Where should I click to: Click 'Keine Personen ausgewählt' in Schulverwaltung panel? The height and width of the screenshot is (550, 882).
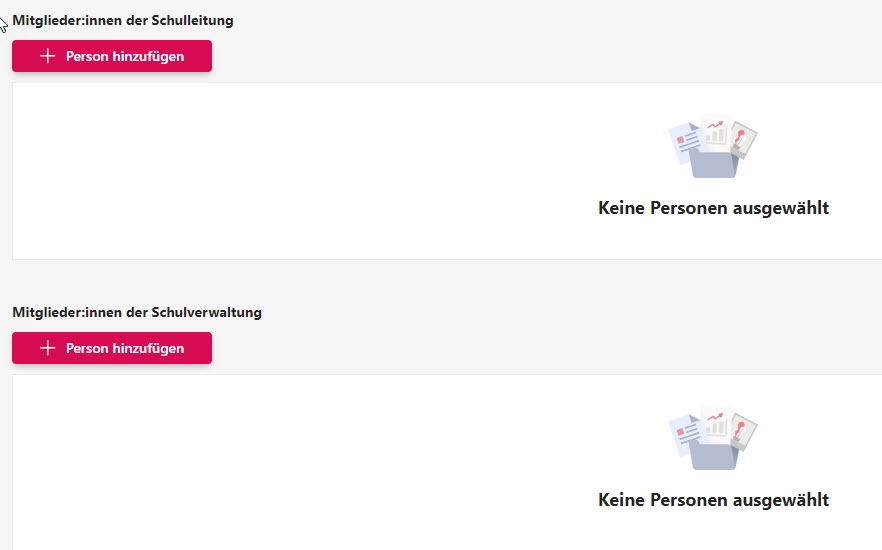tap(713, 500)
